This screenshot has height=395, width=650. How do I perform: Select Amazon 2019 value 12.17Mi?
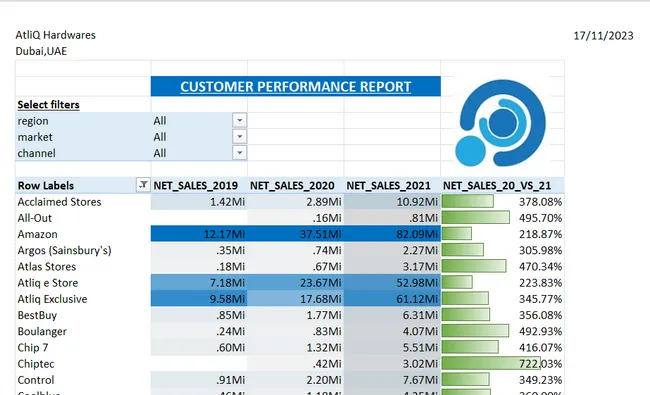click(199, 234)
